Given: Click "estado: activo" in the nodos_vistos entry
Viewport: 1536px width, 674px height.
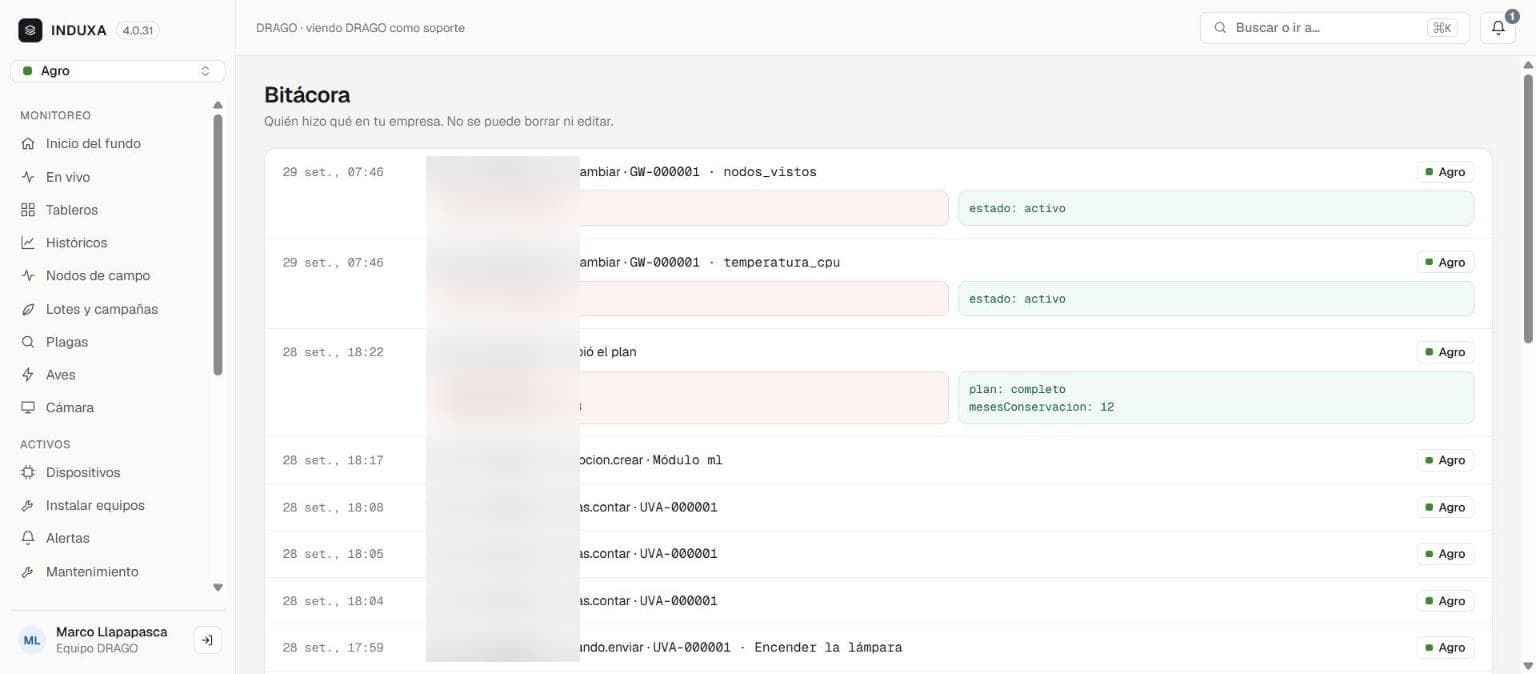Looking at the screenshot, I should (1017, 209).
